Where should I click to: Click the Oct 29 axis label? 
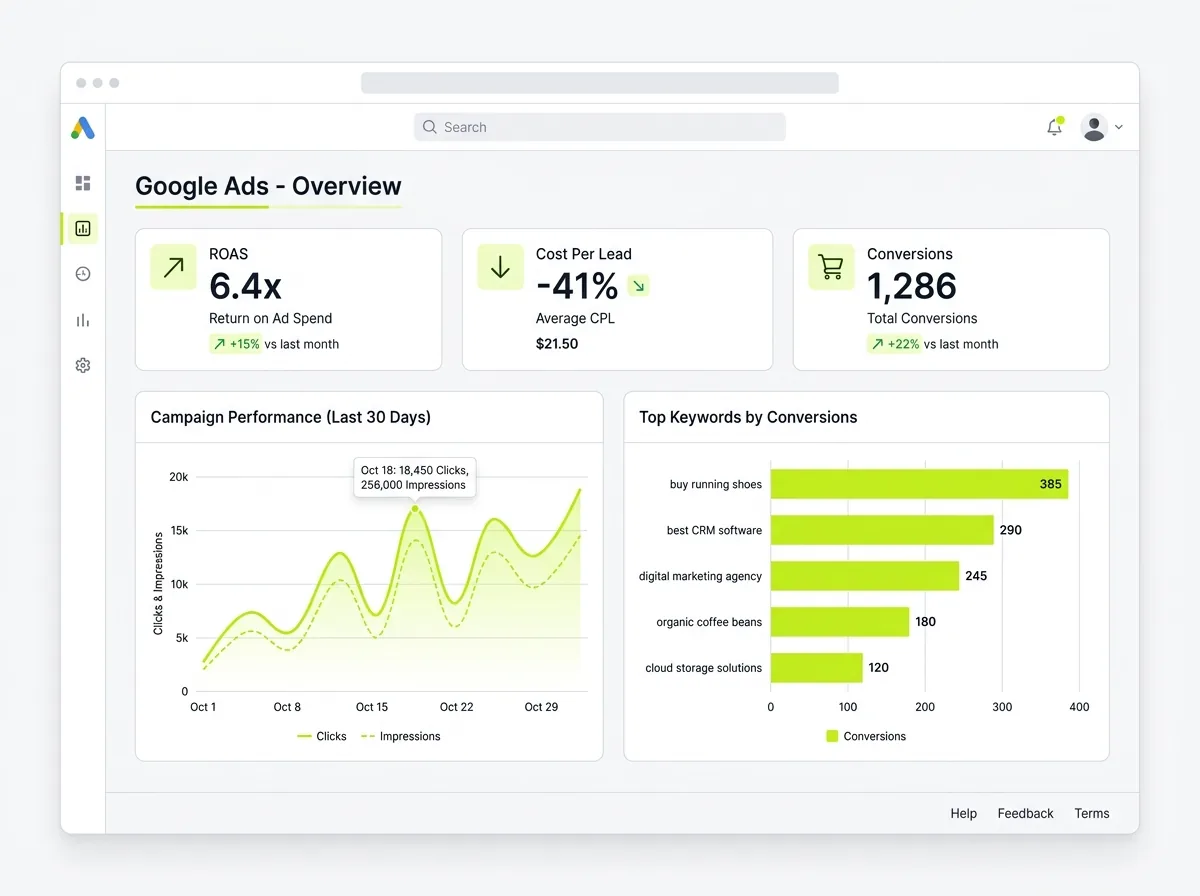541,707
